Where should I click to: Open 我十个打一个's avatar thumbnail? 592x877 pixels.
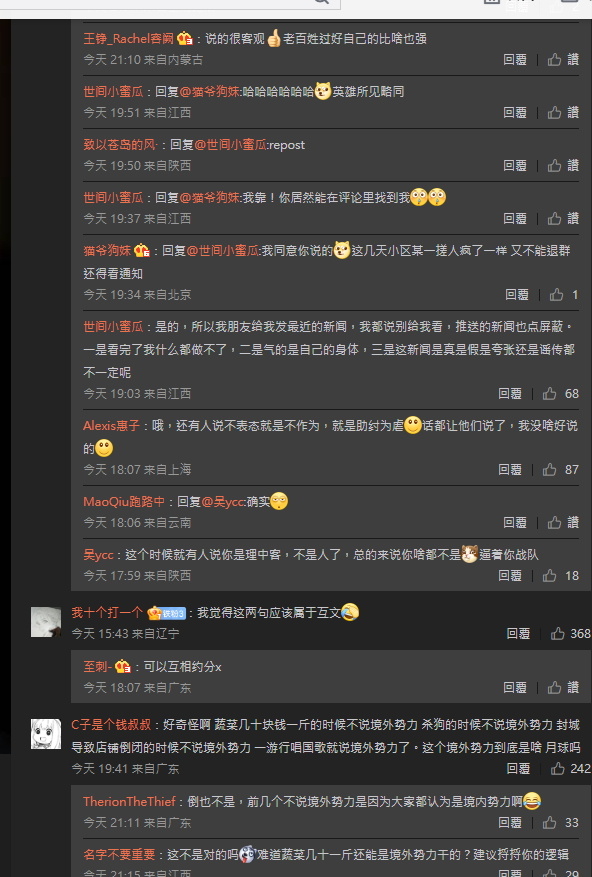click(46, 621)
